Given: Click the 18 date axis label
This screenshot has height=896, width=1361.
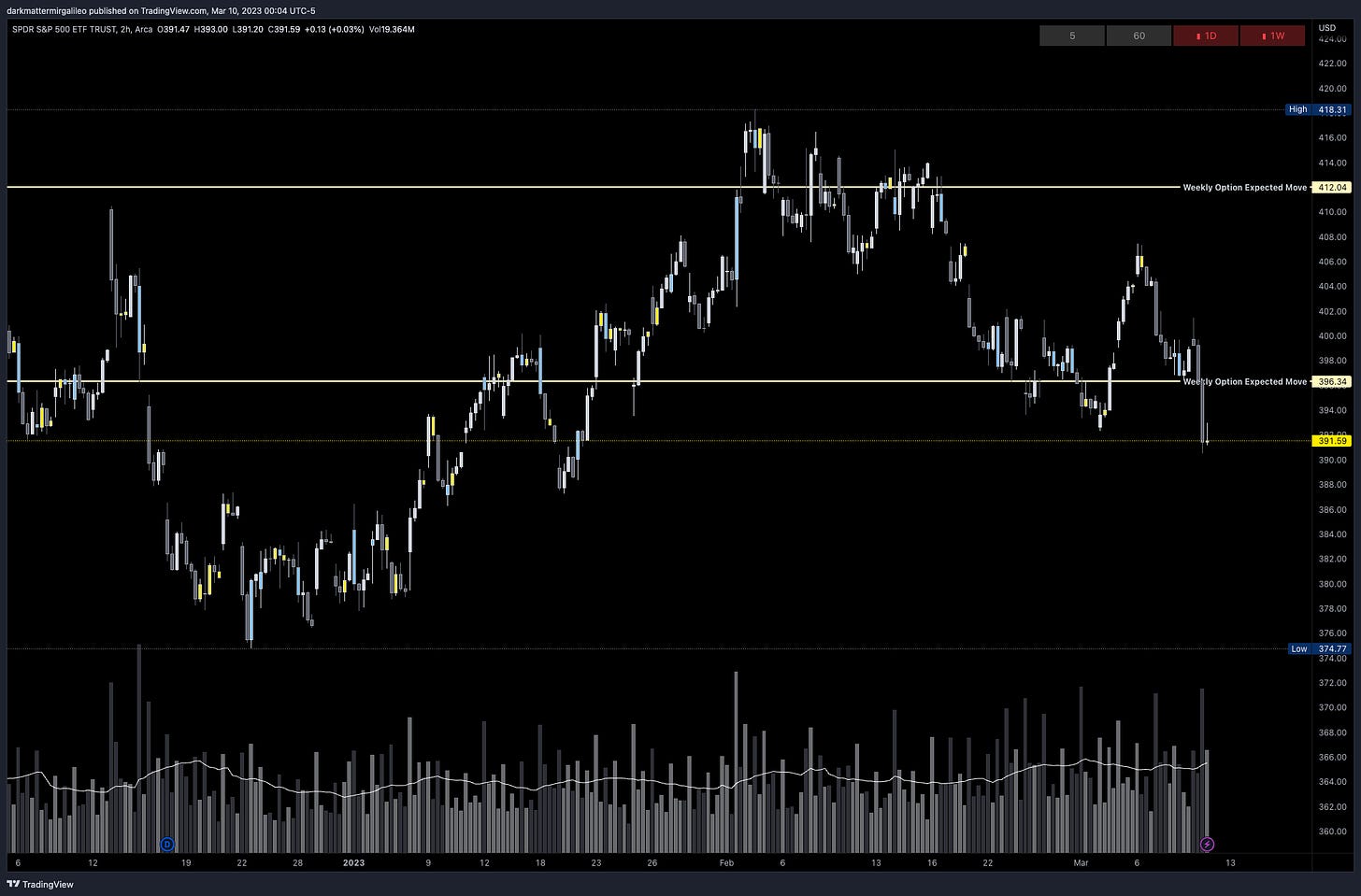Looking at the screenshot, I should [540, 863].
